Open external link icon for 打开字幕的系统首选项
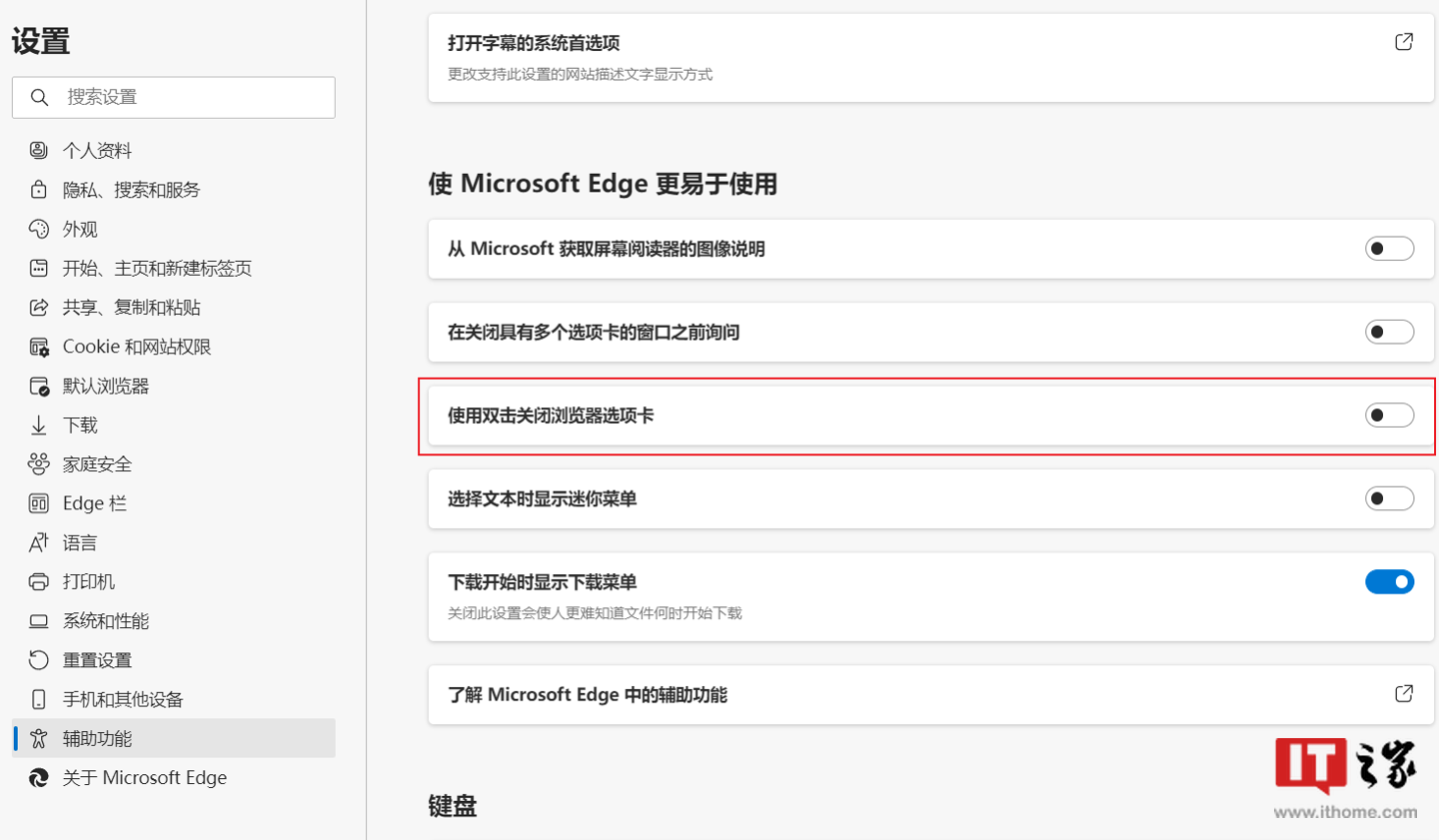This screenshot has height=840, width=1439. 1404,42
